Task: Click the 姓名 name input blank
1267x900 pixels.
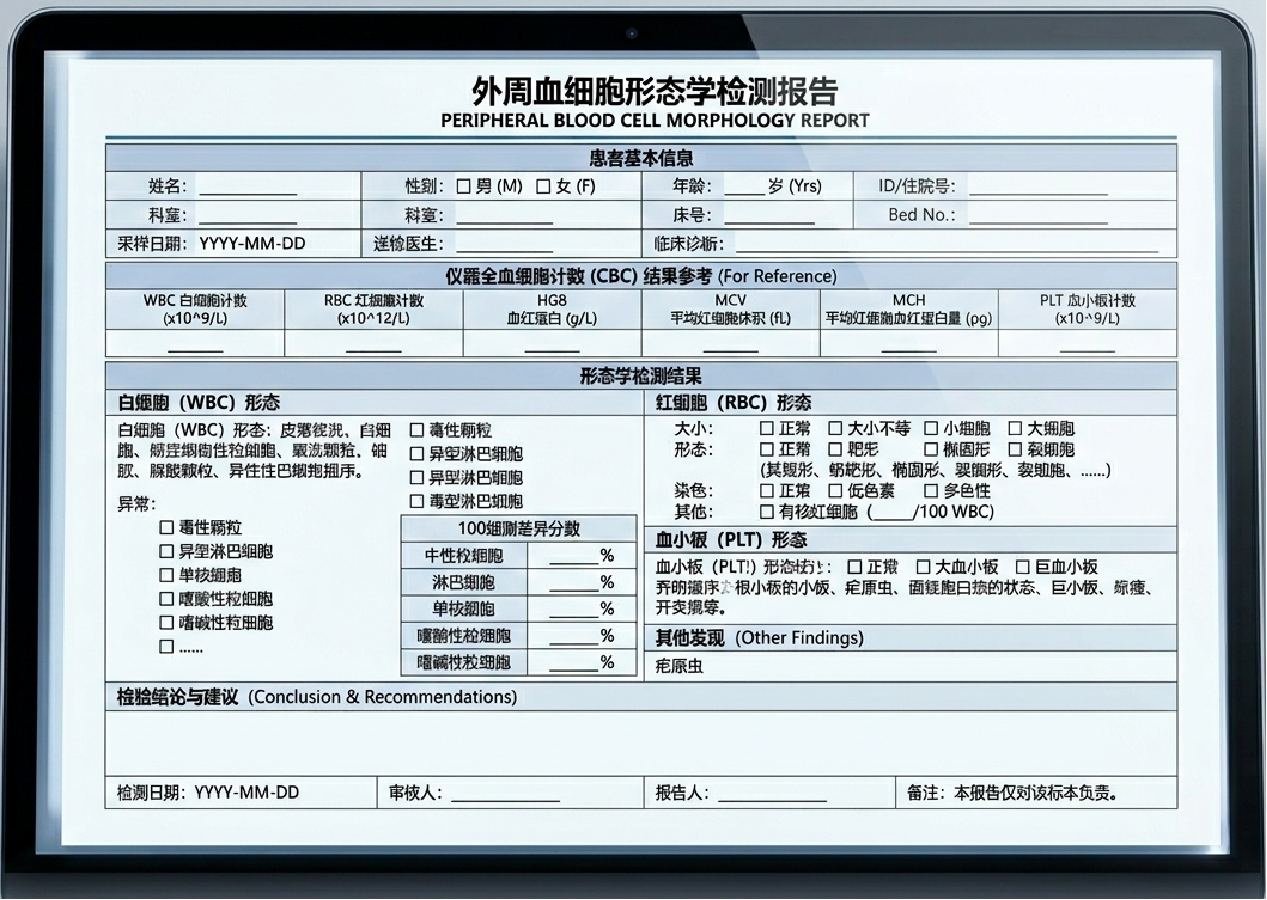Action: (247, 188)
